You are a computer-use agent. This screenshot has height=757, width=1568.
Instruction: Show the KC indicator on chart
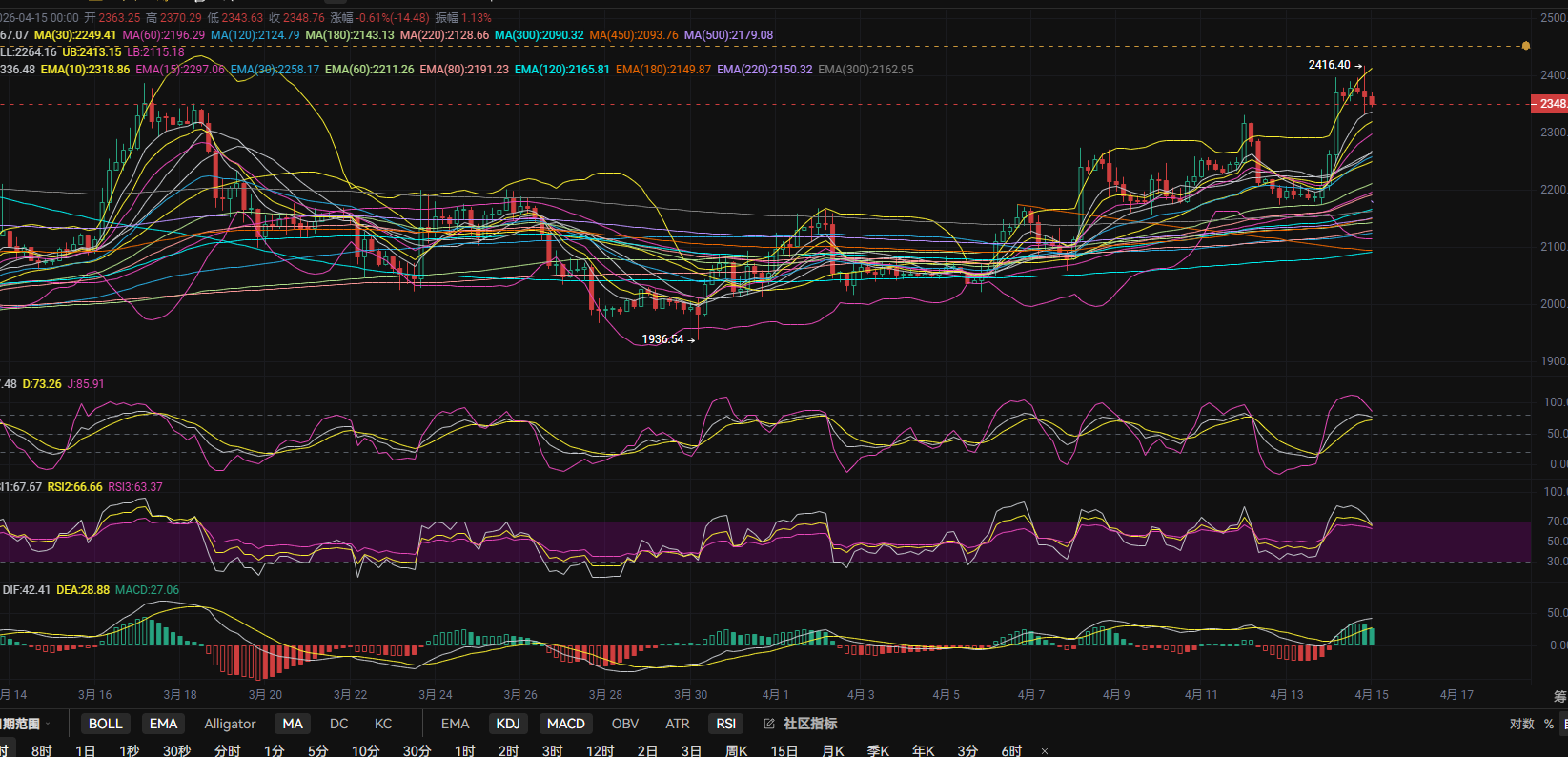click(383, 724)
